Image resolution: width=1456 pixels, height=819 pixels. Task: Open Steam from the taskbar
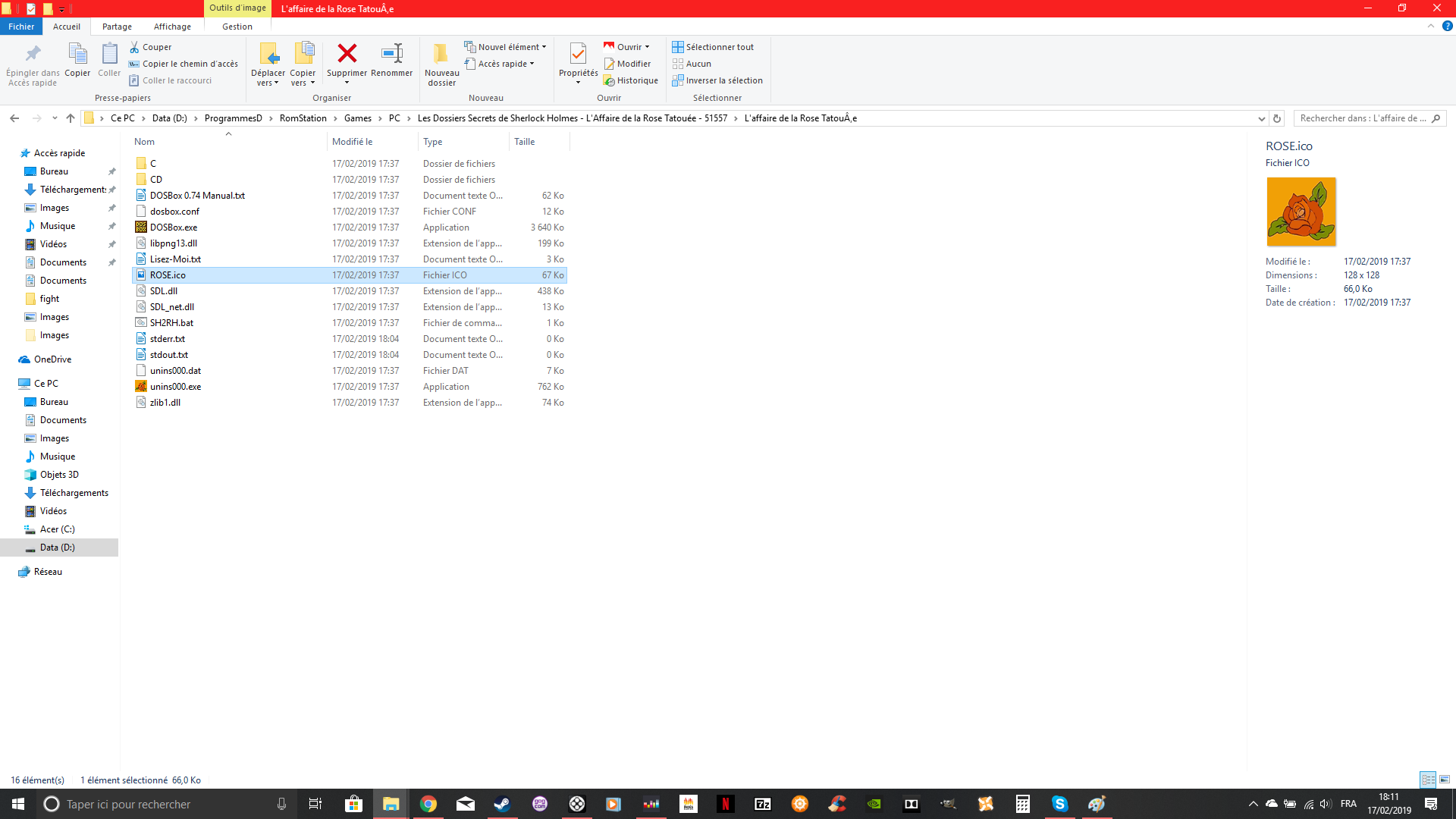(x=502, y=804)
